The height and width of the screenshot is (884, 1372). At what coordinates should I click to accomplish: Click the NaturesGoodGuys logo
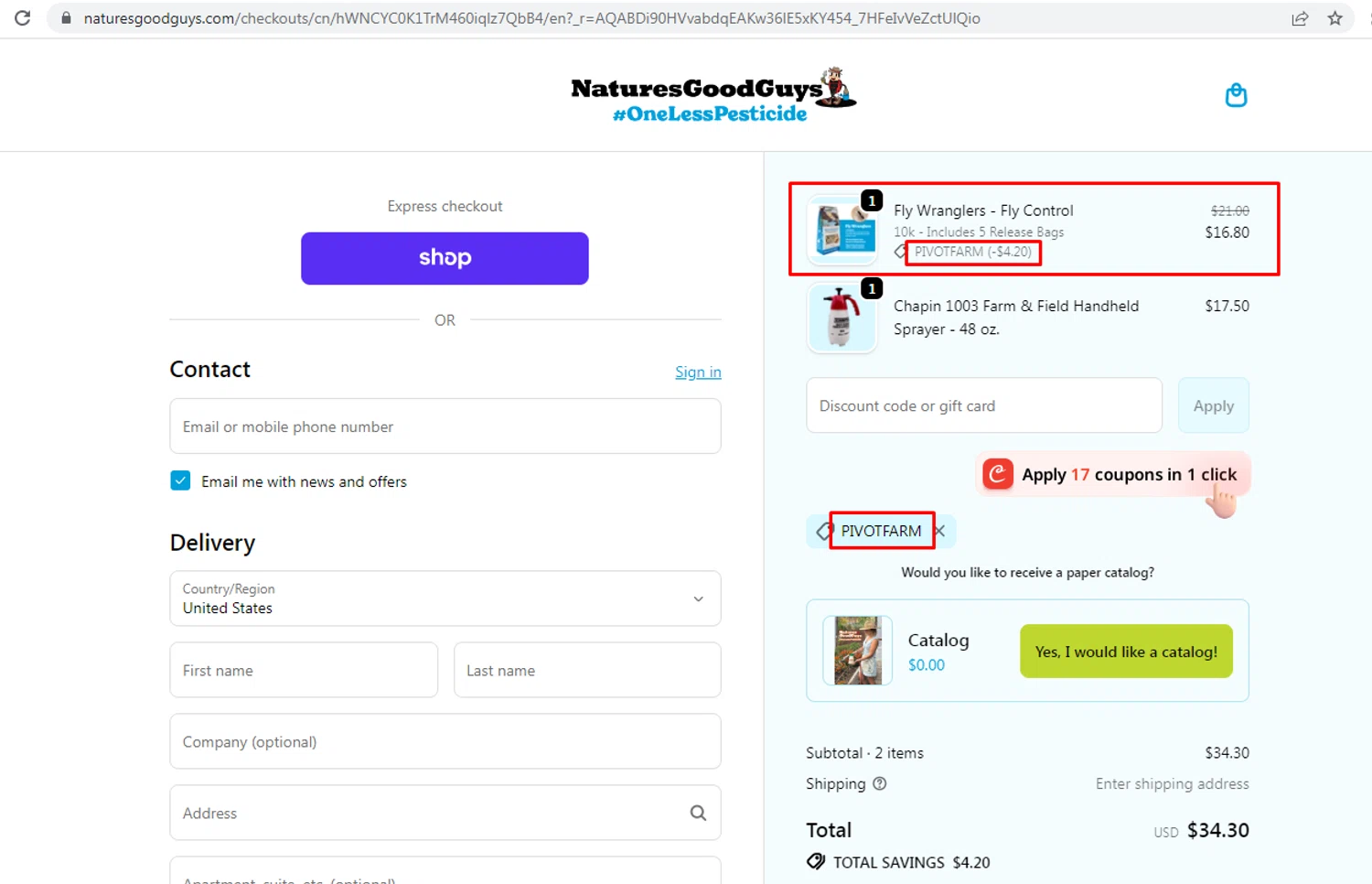tap(713, 95)
